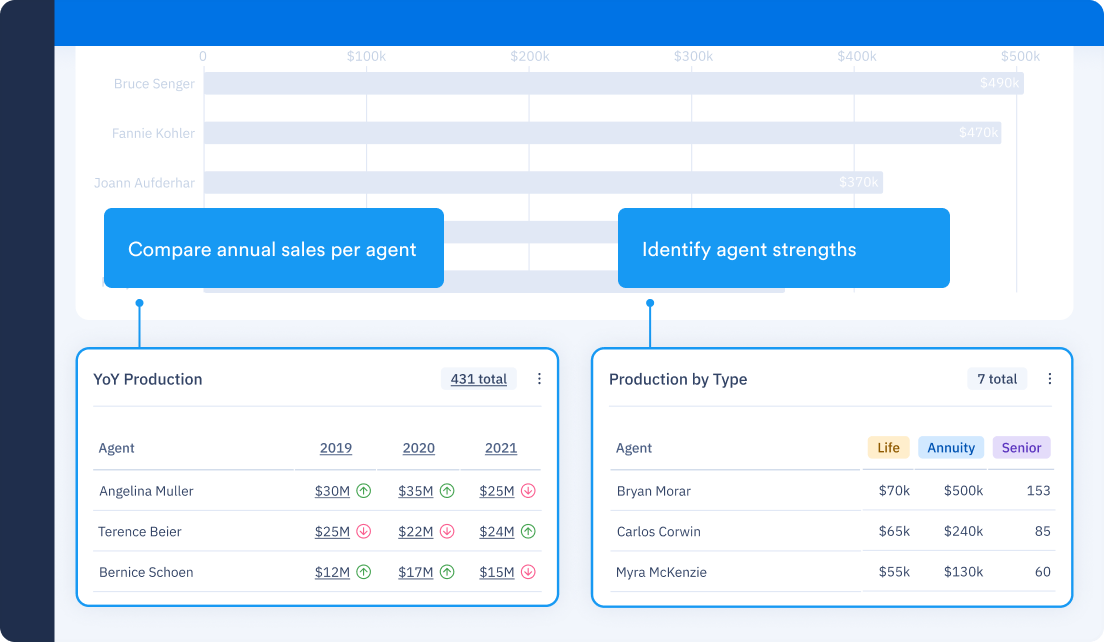Click the 431 total badge
1104x642 pixels.
pos(477,379)
